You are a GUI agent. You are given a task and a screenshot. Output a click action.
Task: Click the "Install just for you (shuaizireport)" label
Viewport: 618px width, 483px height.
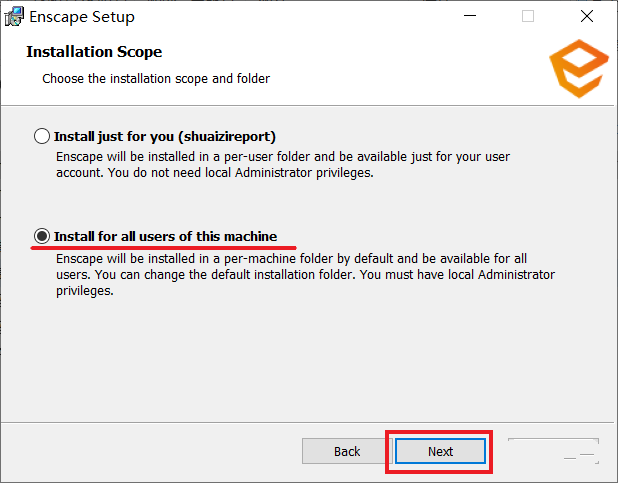coord(165,136)
